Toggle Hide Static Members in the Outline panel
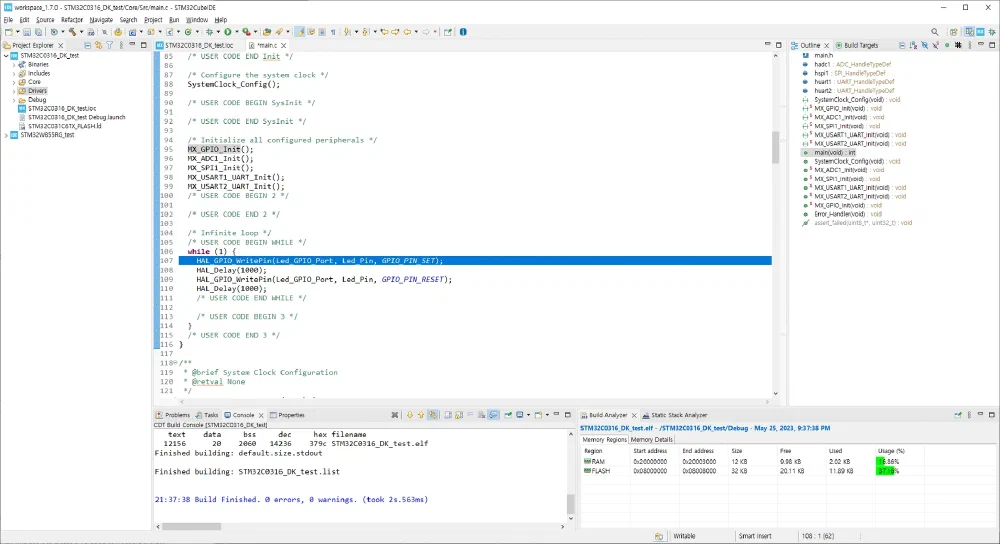1000x544 pixels. [x=937, y=46]
